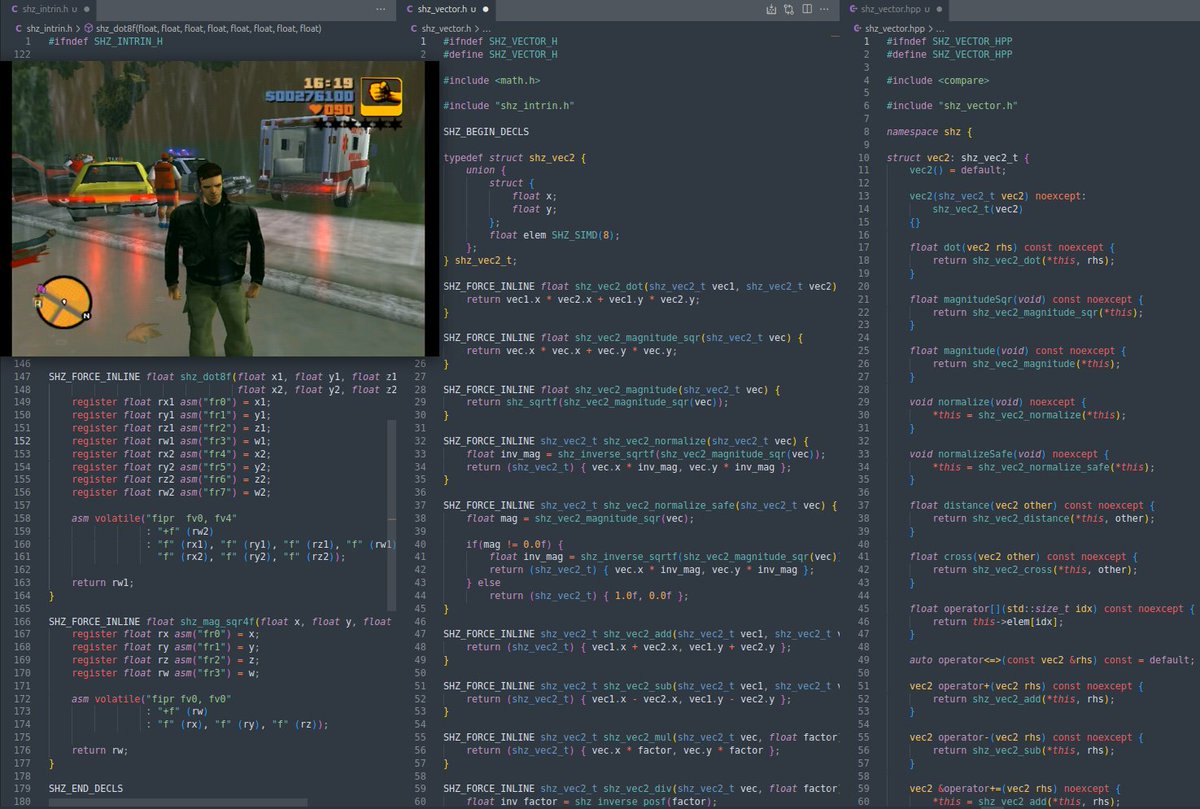The height and width of the screenshot is (809, 1200).
Task: Click shz_intrin.h in the breadcrumb bar
Action: pos(49,28)
